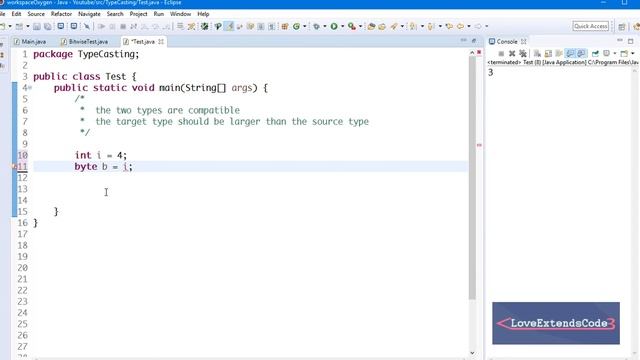Open the Navigate menu
Screen dimensions: 640x360
coord(89,14)
